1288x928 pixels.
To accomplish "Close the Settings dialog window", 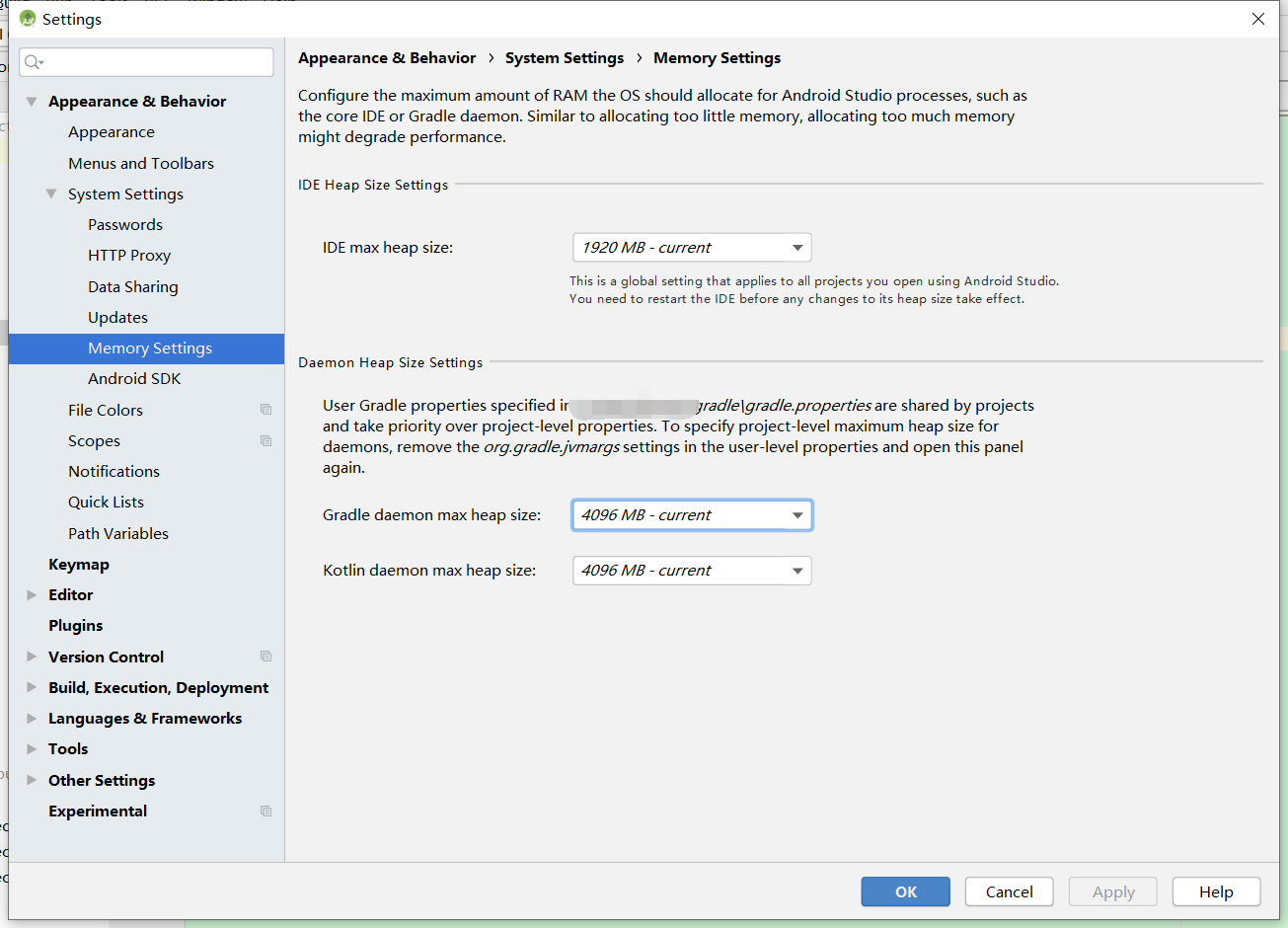I will (1258, 19).
